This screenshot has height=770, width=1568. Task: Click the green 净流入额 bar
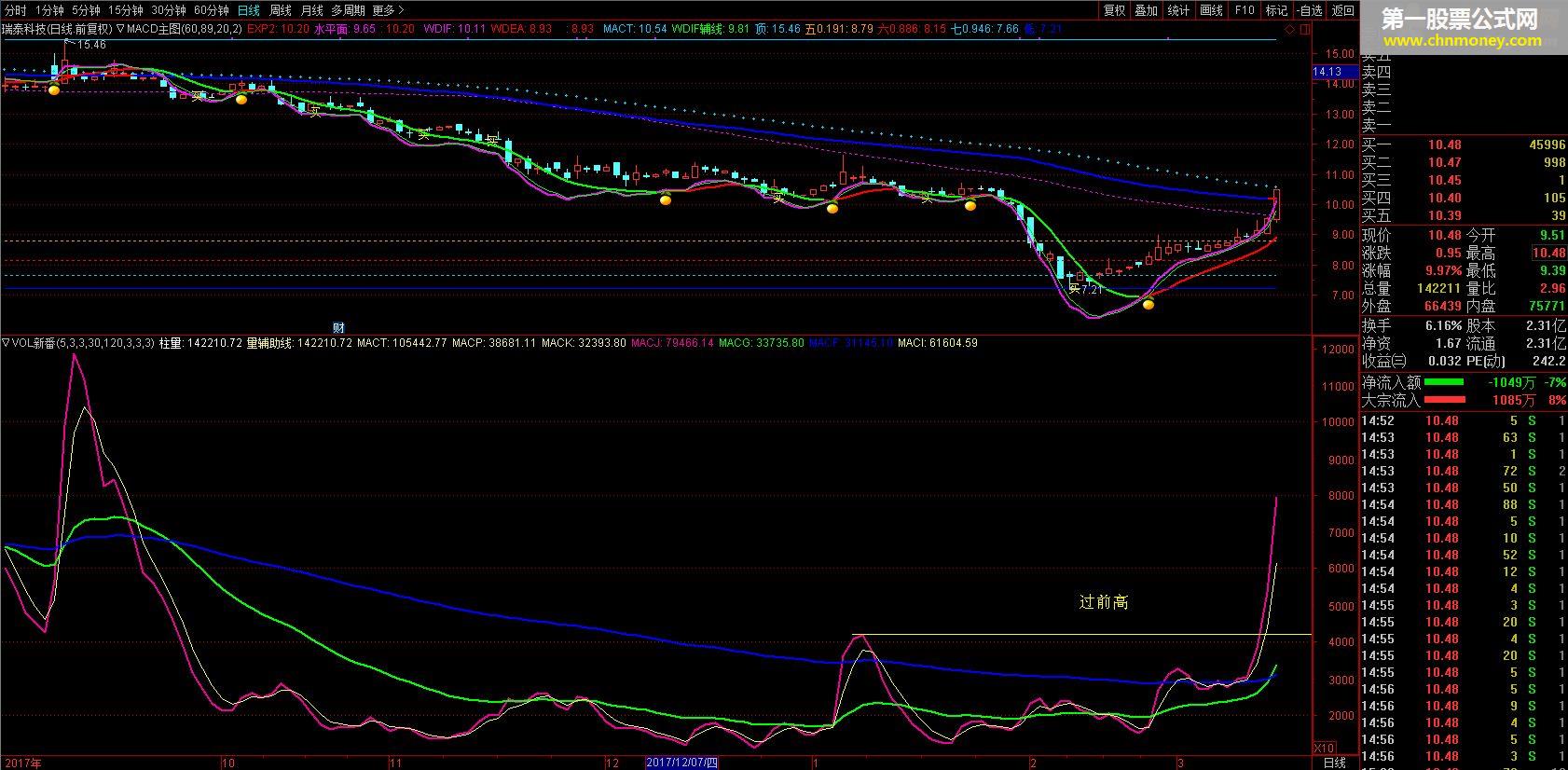[x=1444, y=381]
